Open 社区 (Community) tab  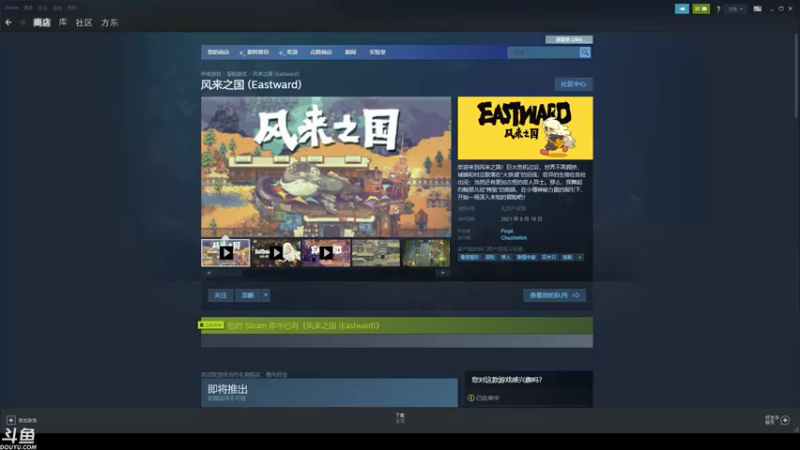84,22
